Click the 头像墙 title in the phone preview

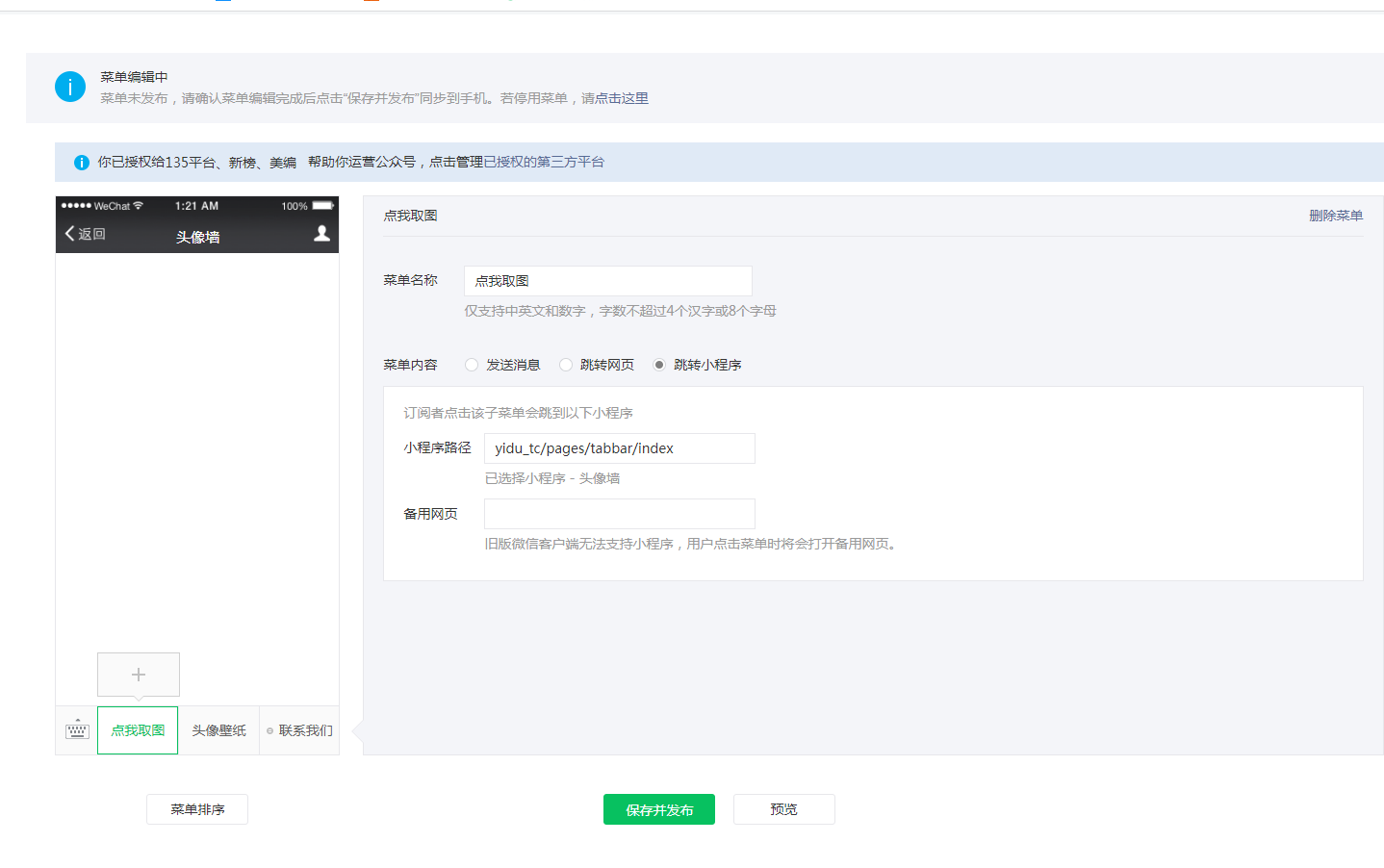tap(198, 237)
